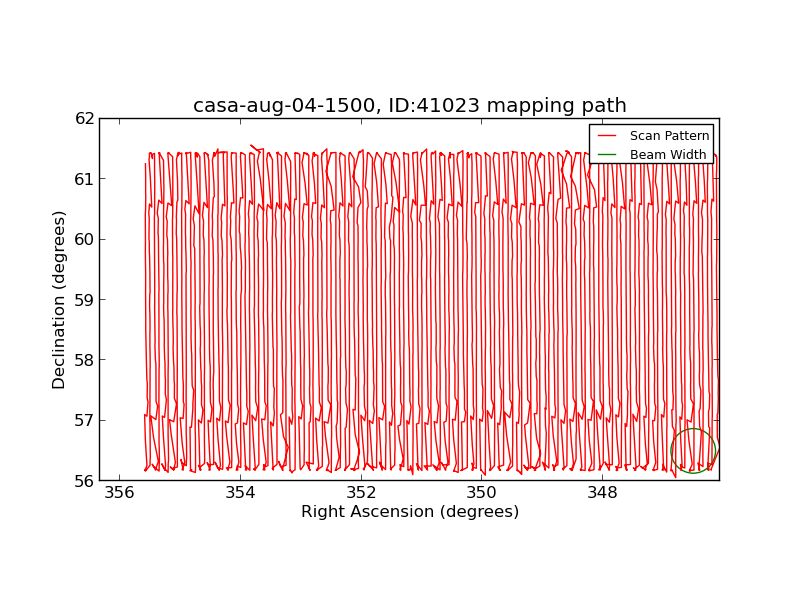
Task: Click the x-axis tick label 356
Action: (119, 493)
